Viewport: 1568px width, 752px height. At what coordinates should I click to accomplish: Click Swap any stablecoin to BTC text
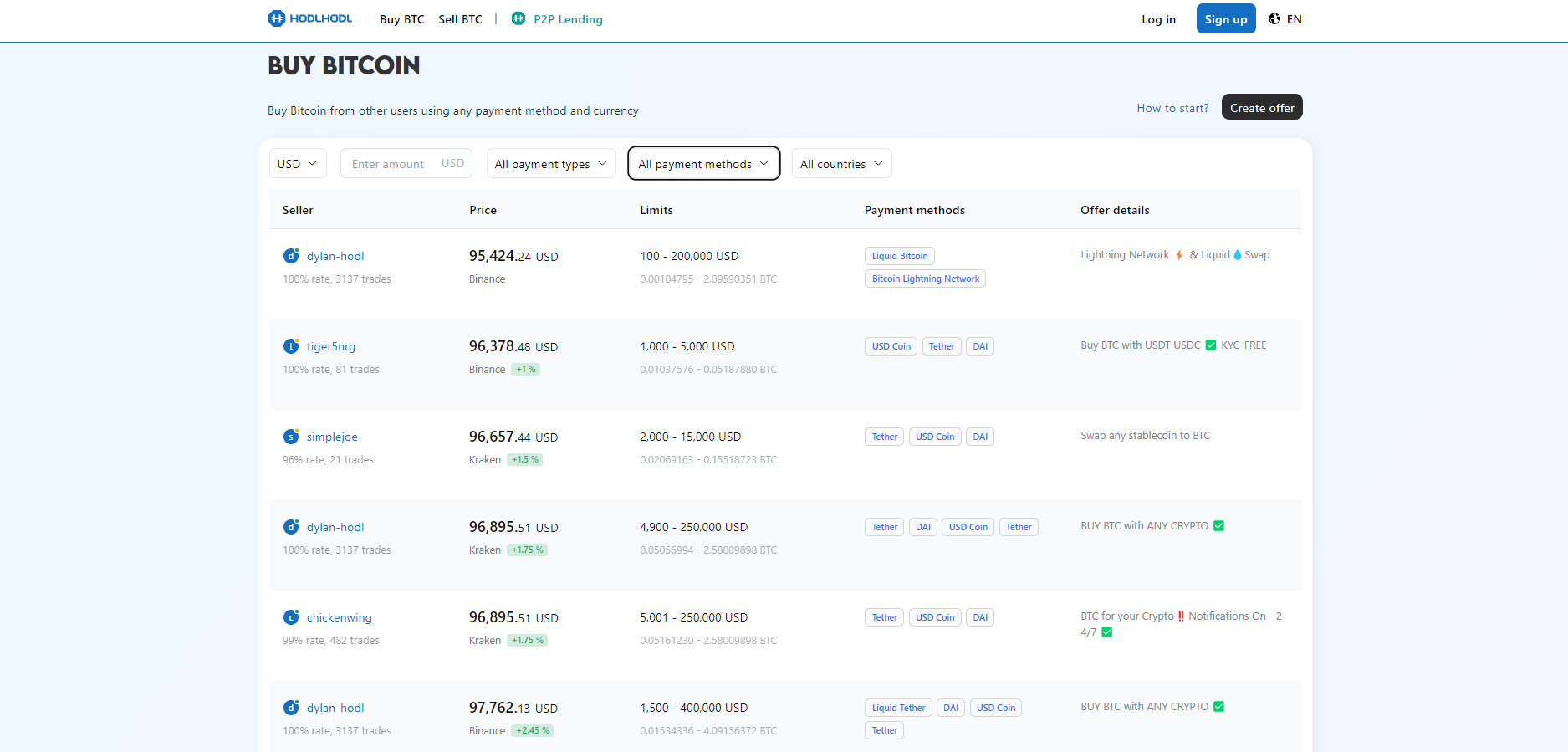click(x=1145, y=436)
